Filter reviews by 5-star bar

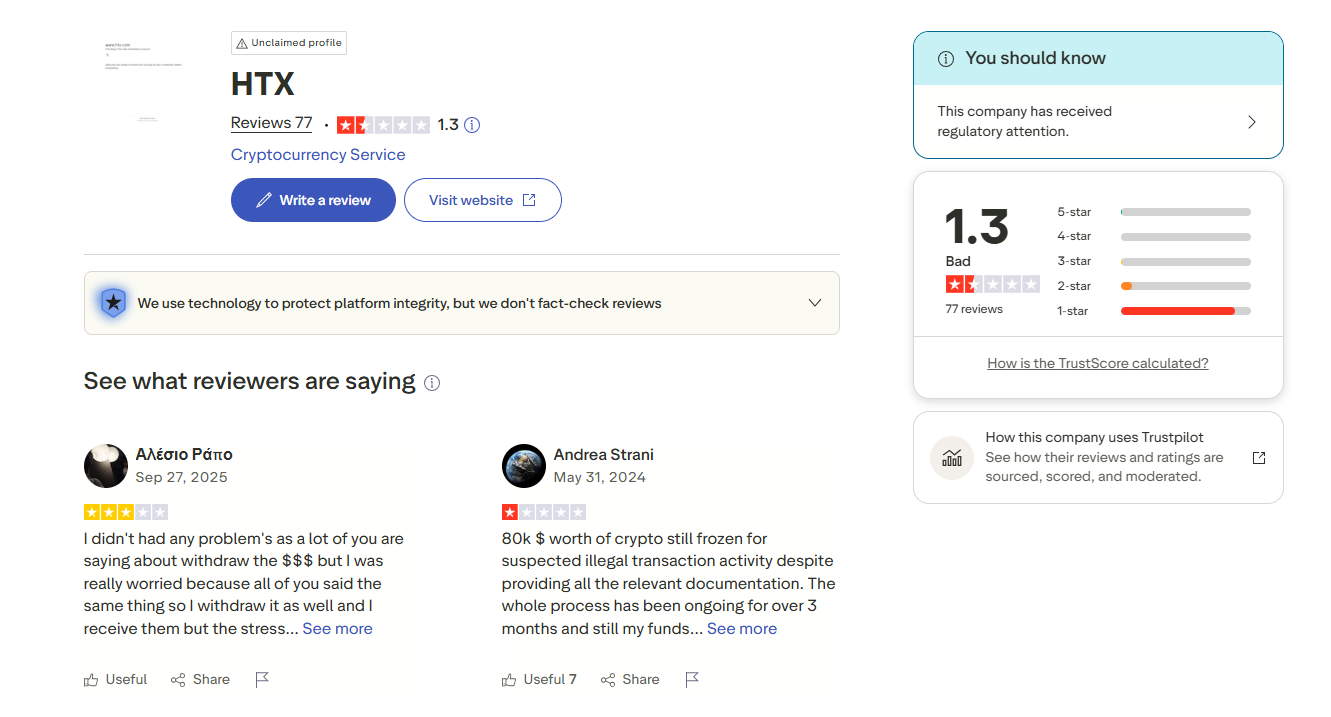[1186, 212]
